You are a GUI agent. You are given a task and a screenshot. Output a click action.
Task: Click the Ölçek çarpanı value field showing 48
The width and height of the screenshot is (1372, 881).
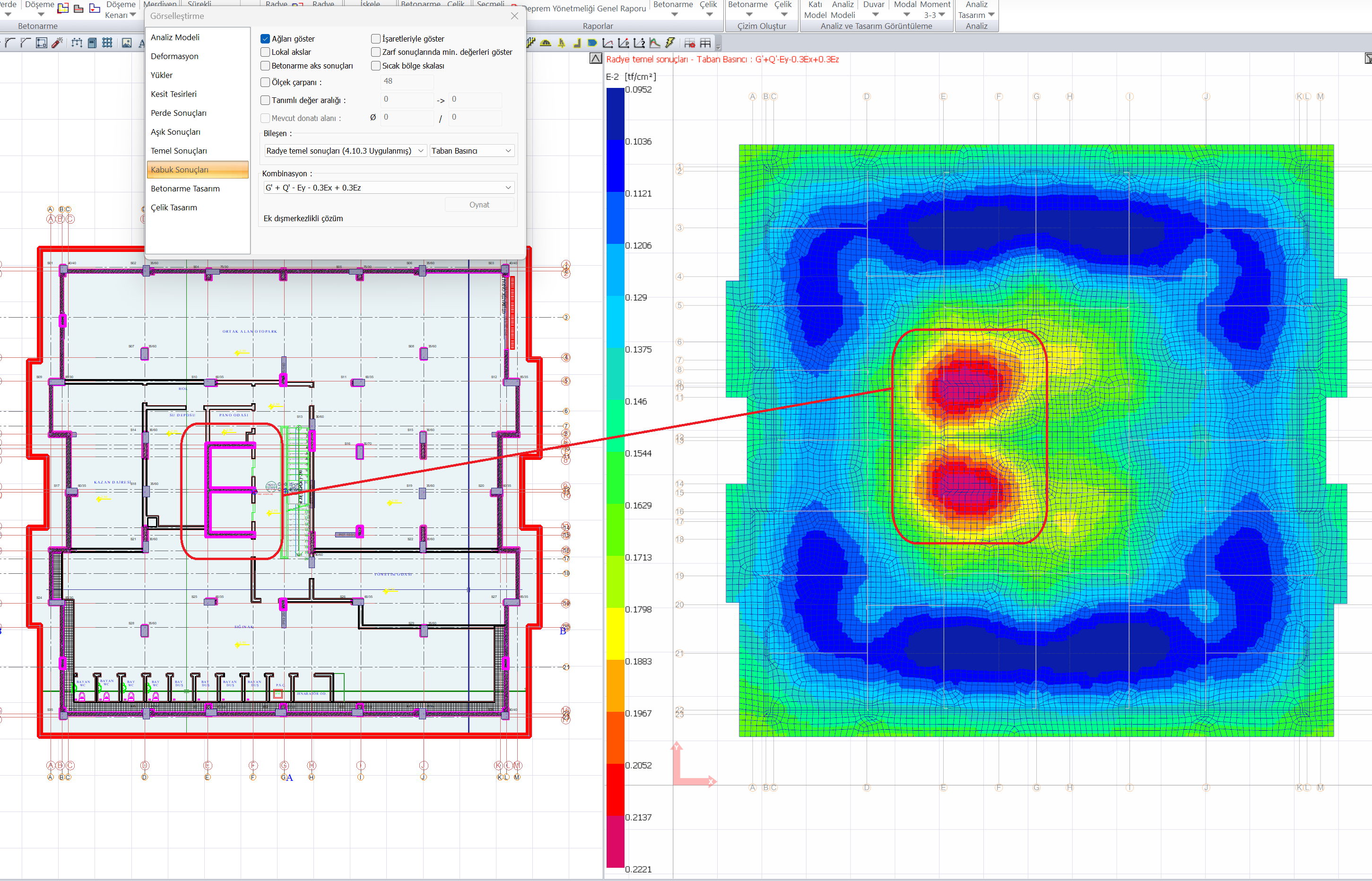(408, 81)
